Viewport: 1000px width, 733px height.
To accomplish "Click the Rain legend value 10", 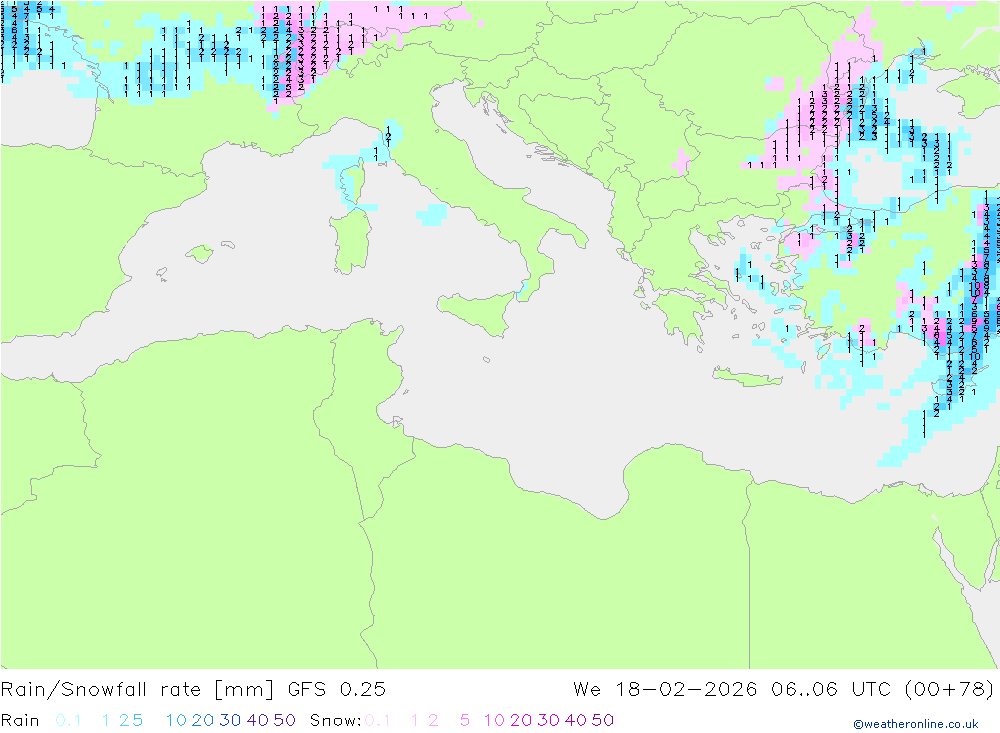I will pyautogui.click(x=176, y=720).
